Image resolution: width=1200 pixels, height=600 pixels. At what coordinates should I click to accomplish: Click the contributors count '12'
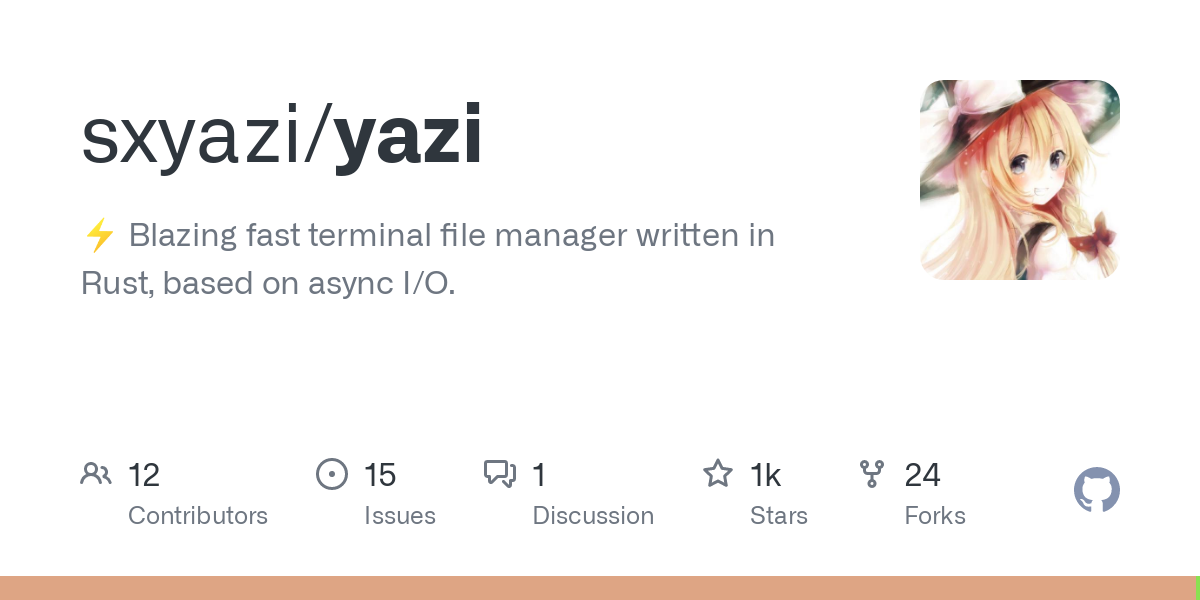click(144, 475)
